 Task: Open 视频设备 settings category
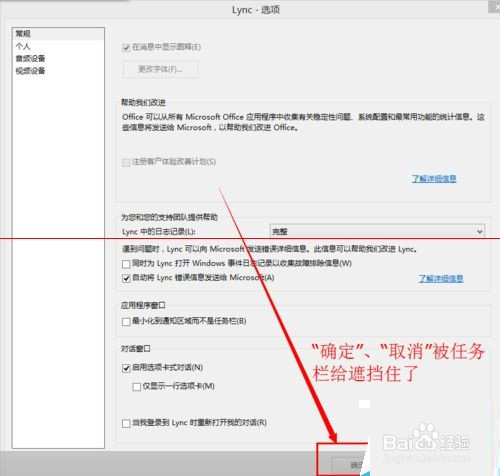pos(58,71)
